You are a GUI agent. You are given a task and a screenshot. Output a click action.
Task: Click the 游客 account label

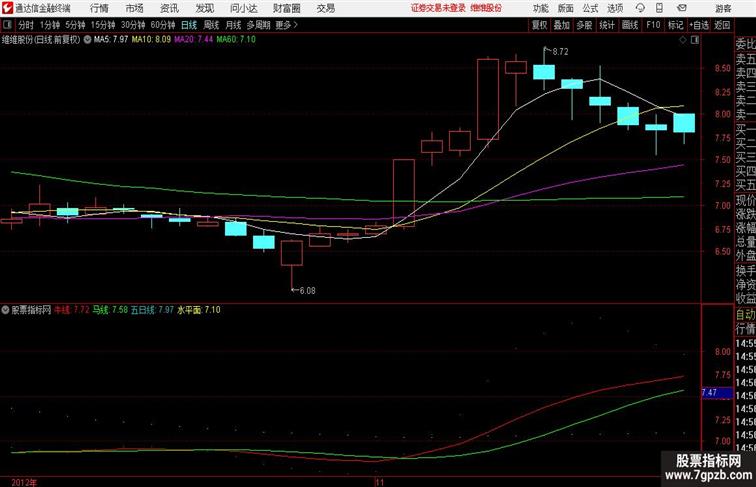click(723, 9)
